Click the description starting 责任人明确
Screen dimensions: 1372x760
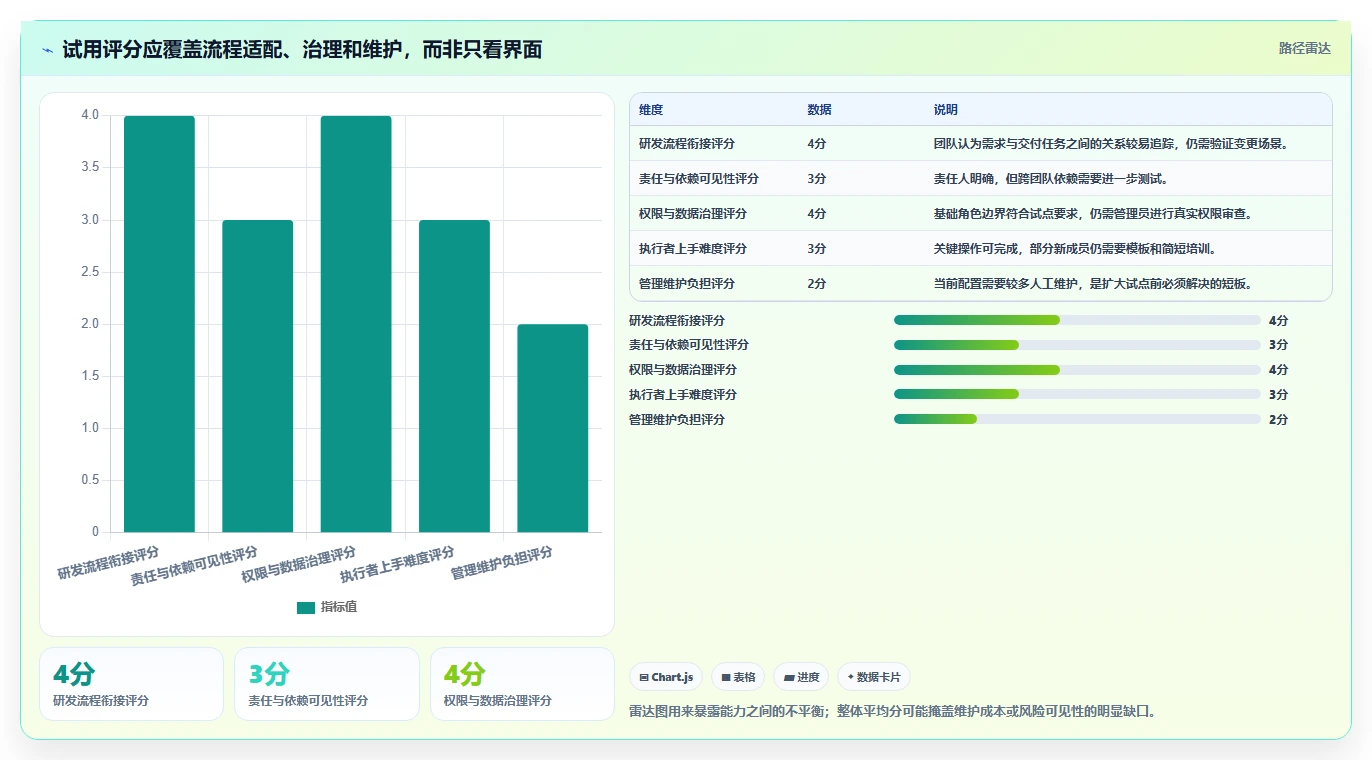tap(1051, 179)
